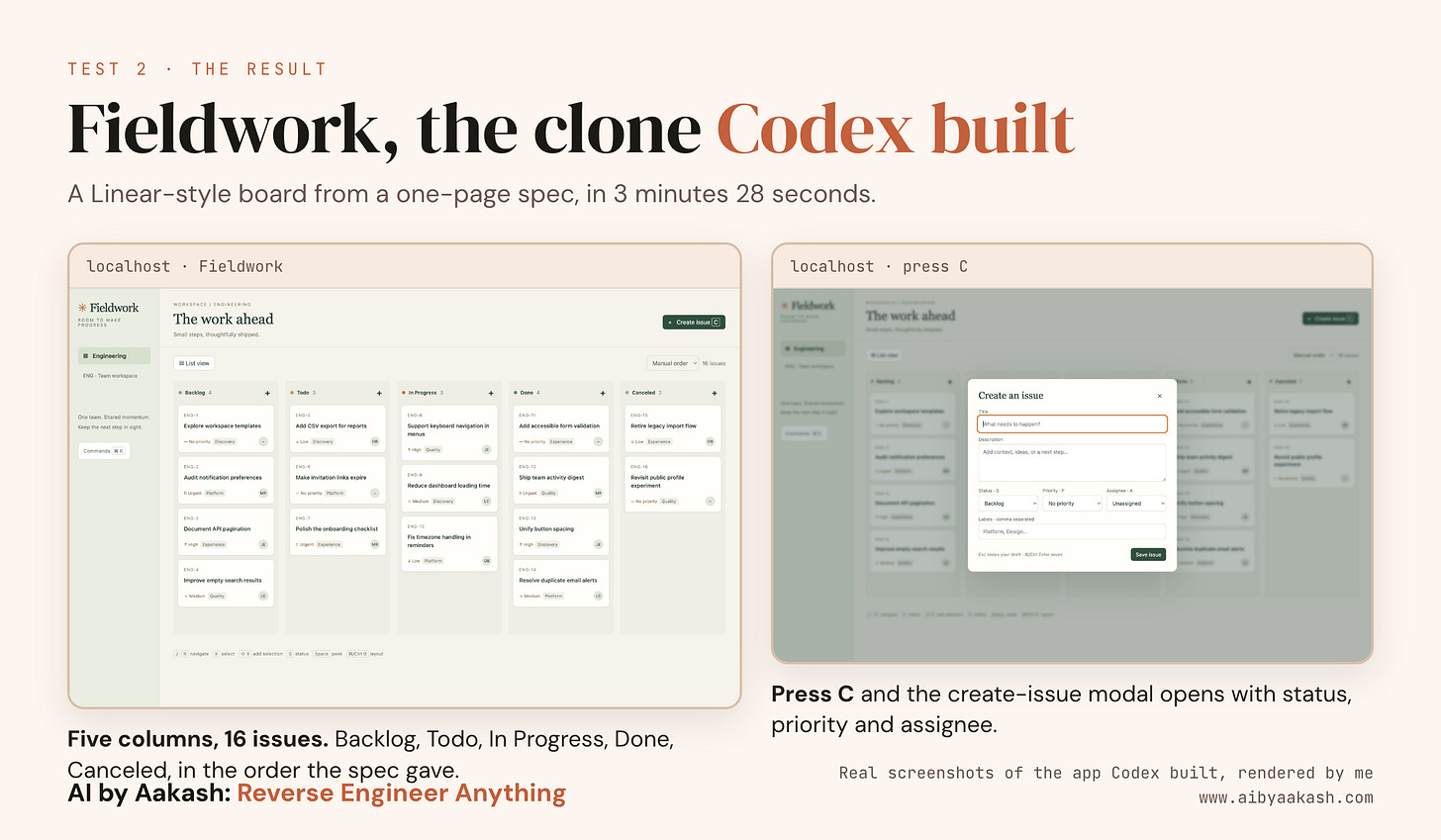Click LC avatar on Improve empty search results
The height and width of the screenshot is (840, 1441).
pos(263,596)
